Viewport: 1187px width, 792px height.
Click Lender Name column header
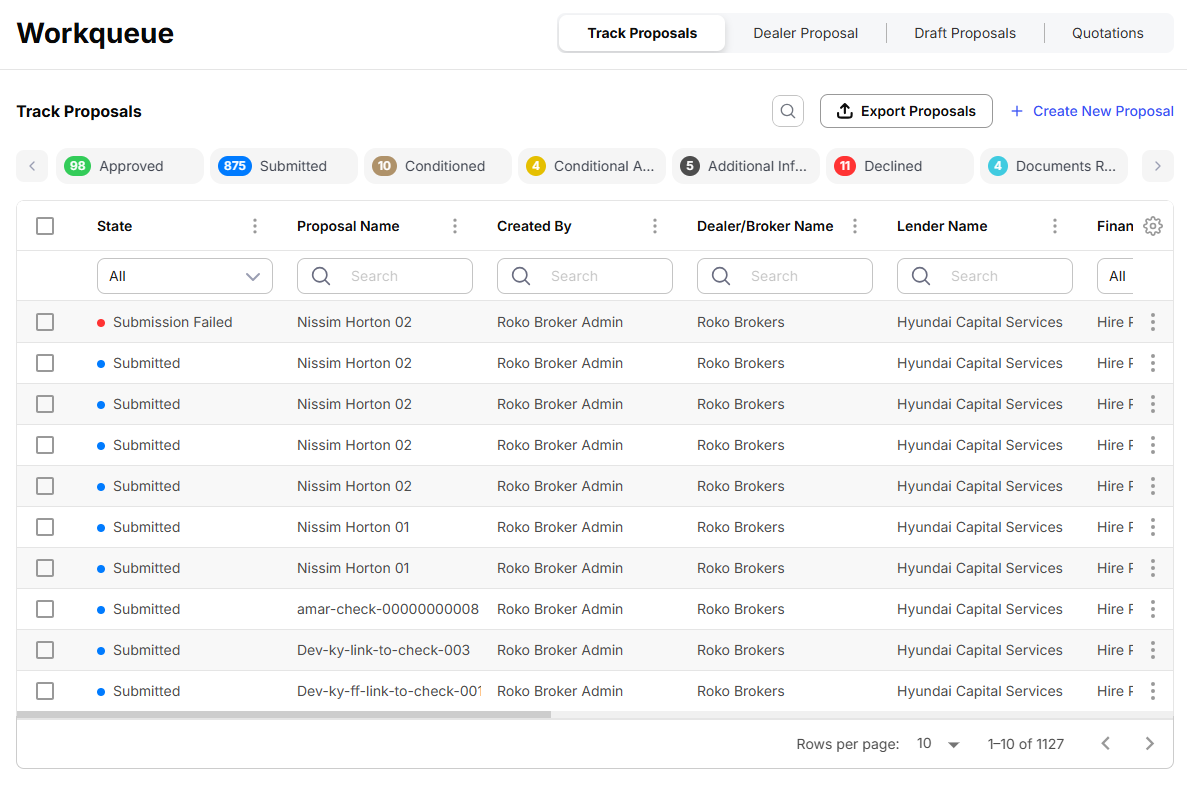pyautogui.click(x=942, y=226)
